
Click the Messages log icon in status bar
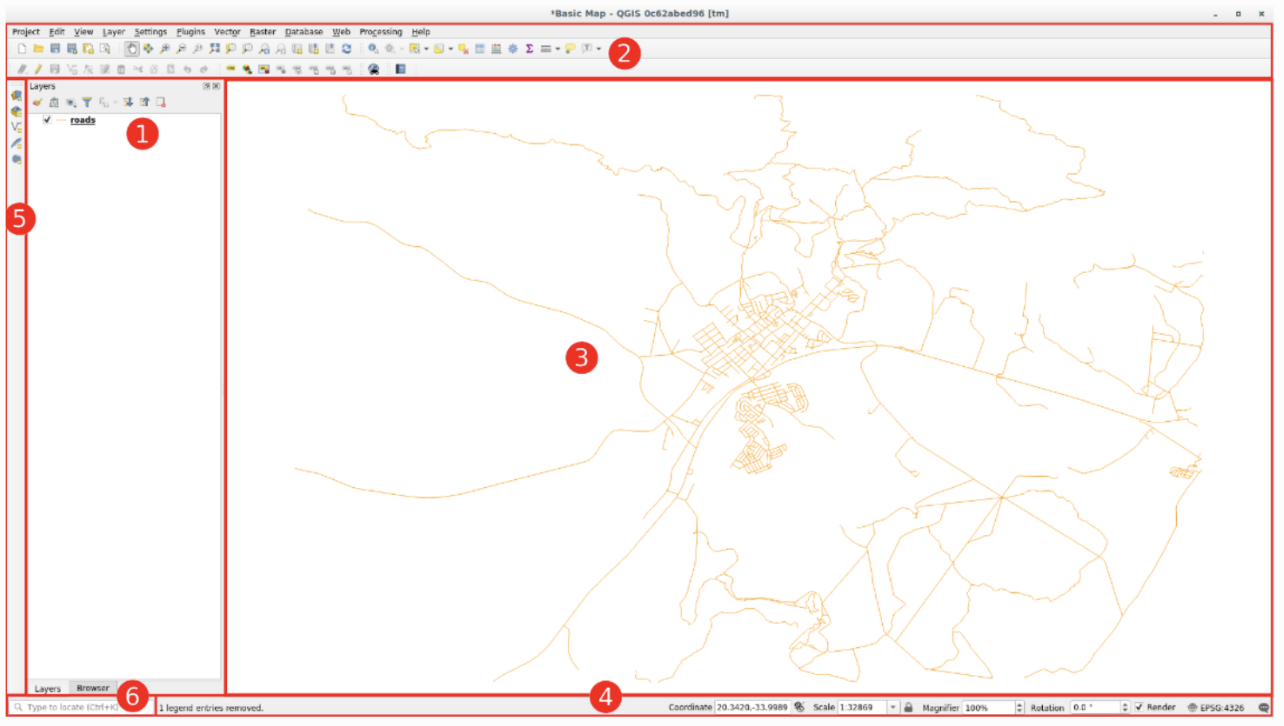point(1264,707)
